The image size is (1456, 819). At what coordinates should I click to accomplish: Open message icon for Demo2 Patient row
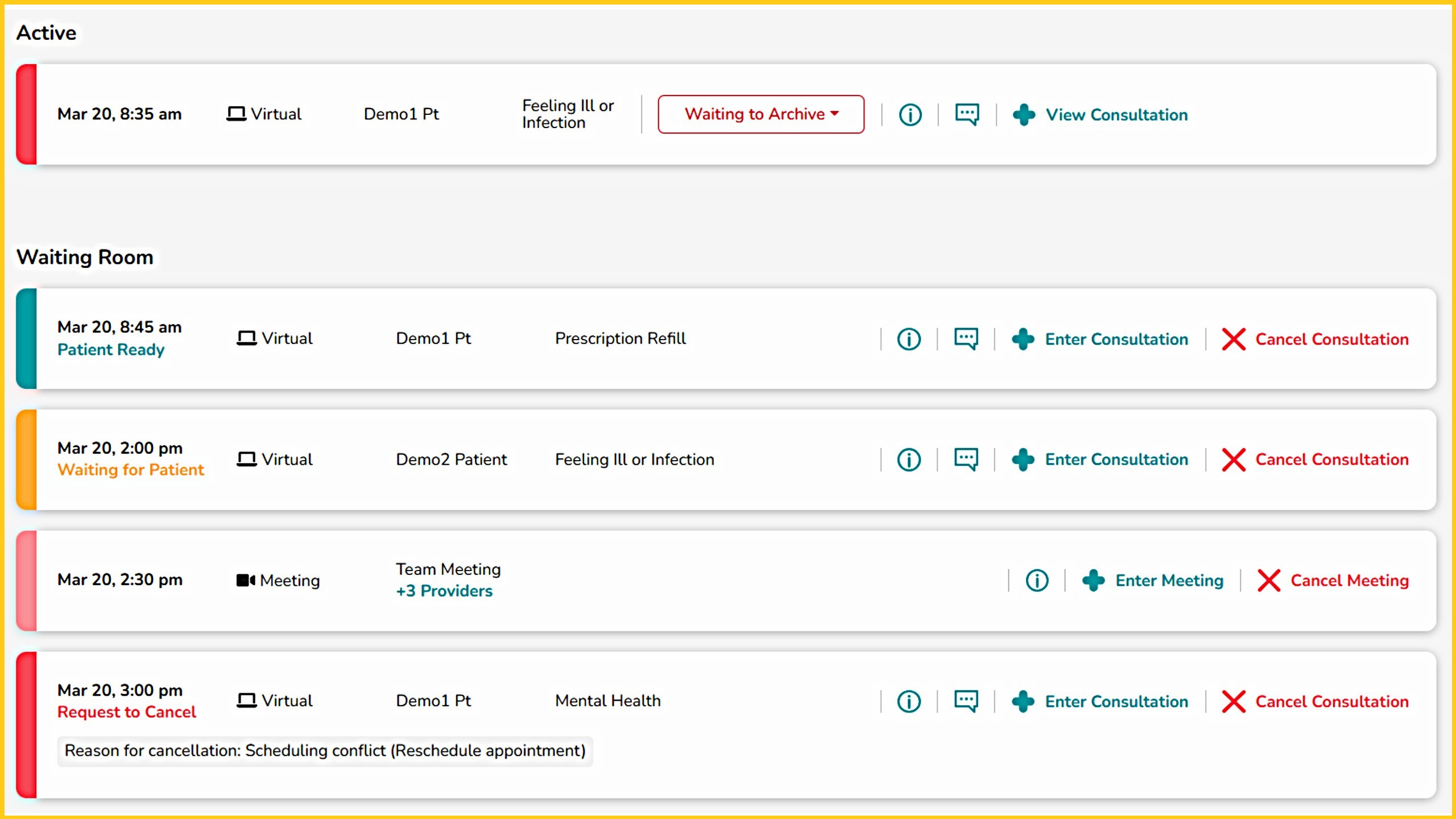966,460
